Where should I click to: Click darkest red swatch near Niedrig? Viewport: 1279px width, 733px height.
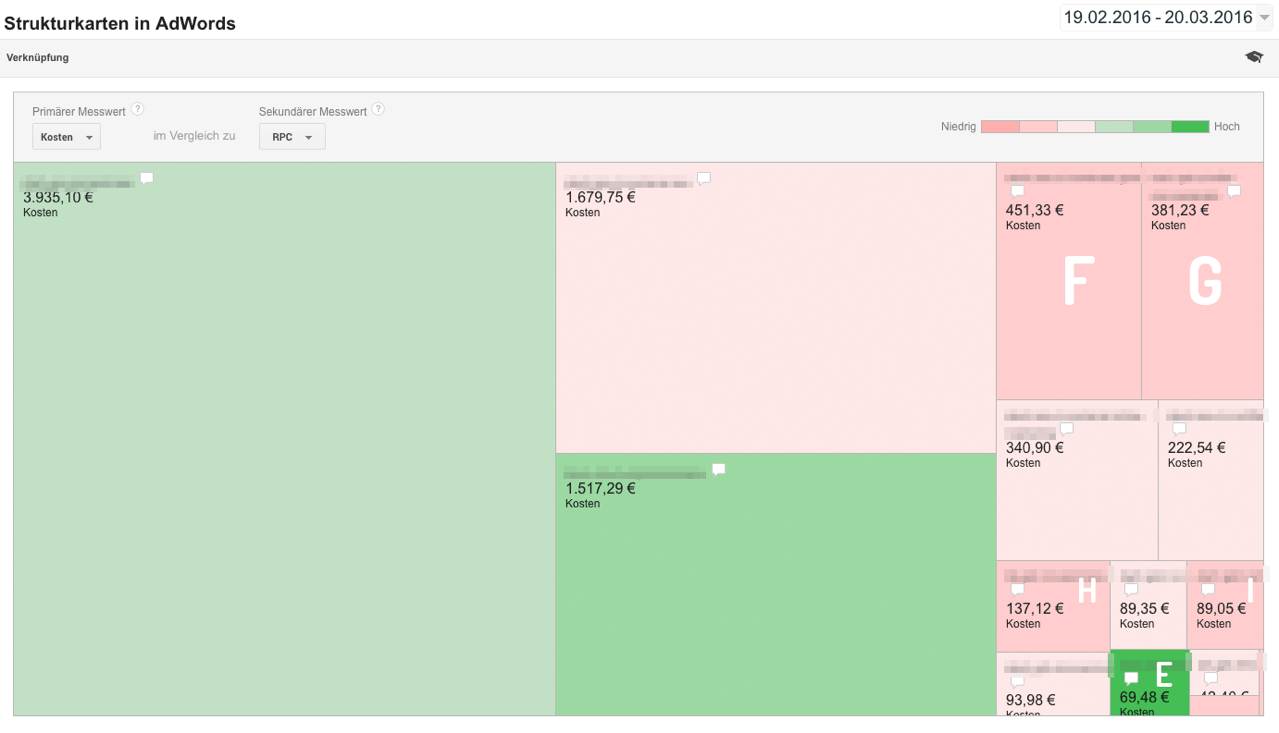[x=1000, y=127]
